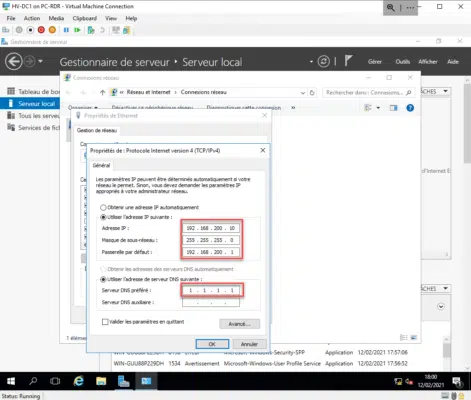Image resolution: width=471 pixels, height=400 pixels.
Task: Open the Gérer menu in Server Manager
Action: click(x=375, y=62)
